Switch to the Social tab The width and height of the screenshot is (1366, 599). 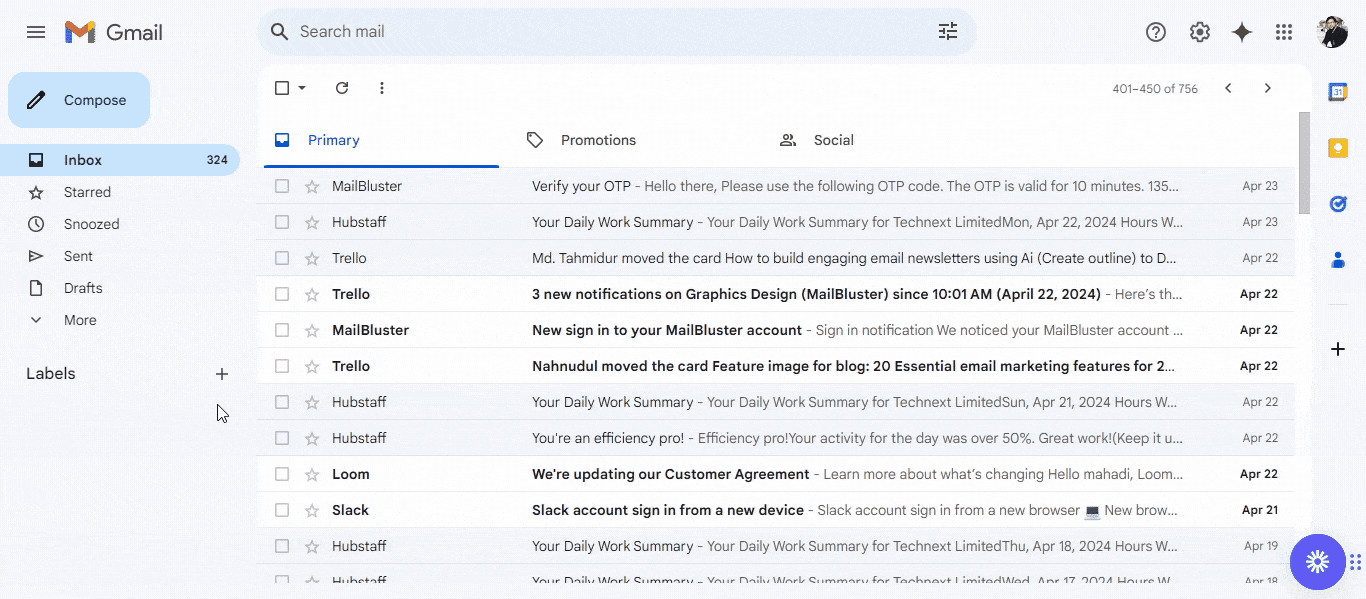pyautogui.click(x=833, y=139)
